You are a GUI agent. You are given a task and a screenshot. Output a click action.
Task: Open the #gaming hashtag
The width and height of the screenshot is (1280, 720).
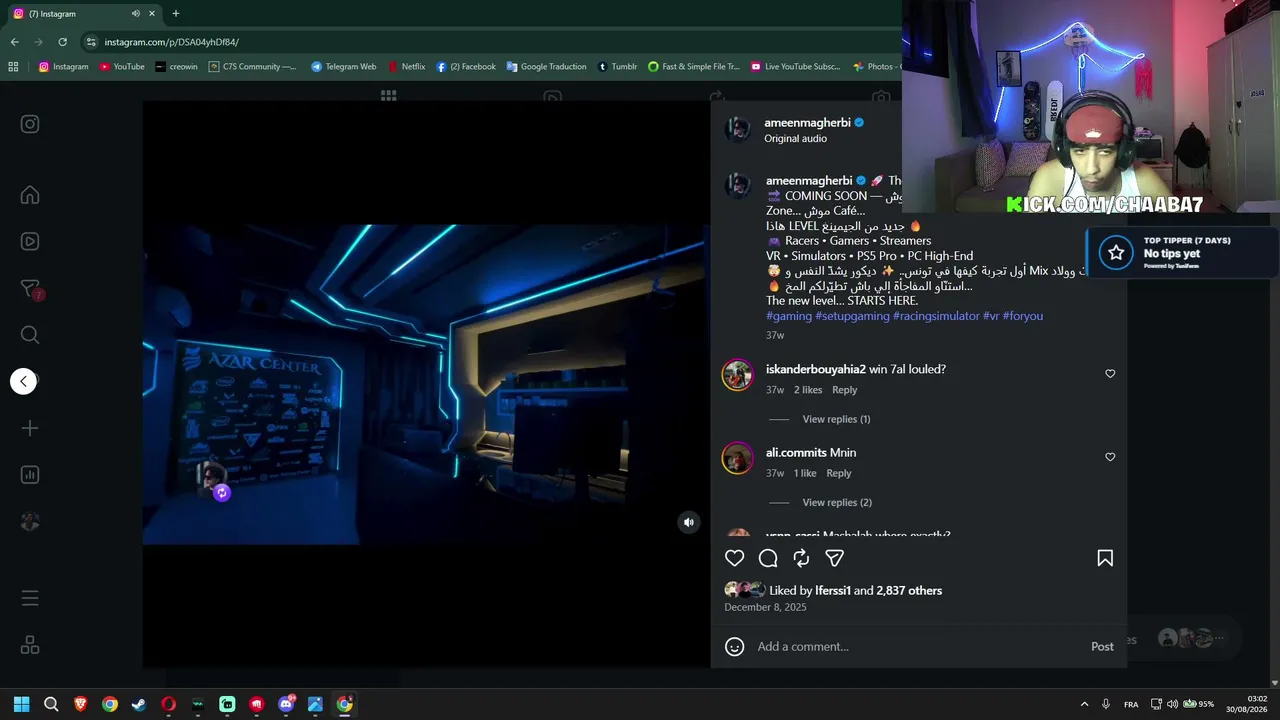click(789, 316)
